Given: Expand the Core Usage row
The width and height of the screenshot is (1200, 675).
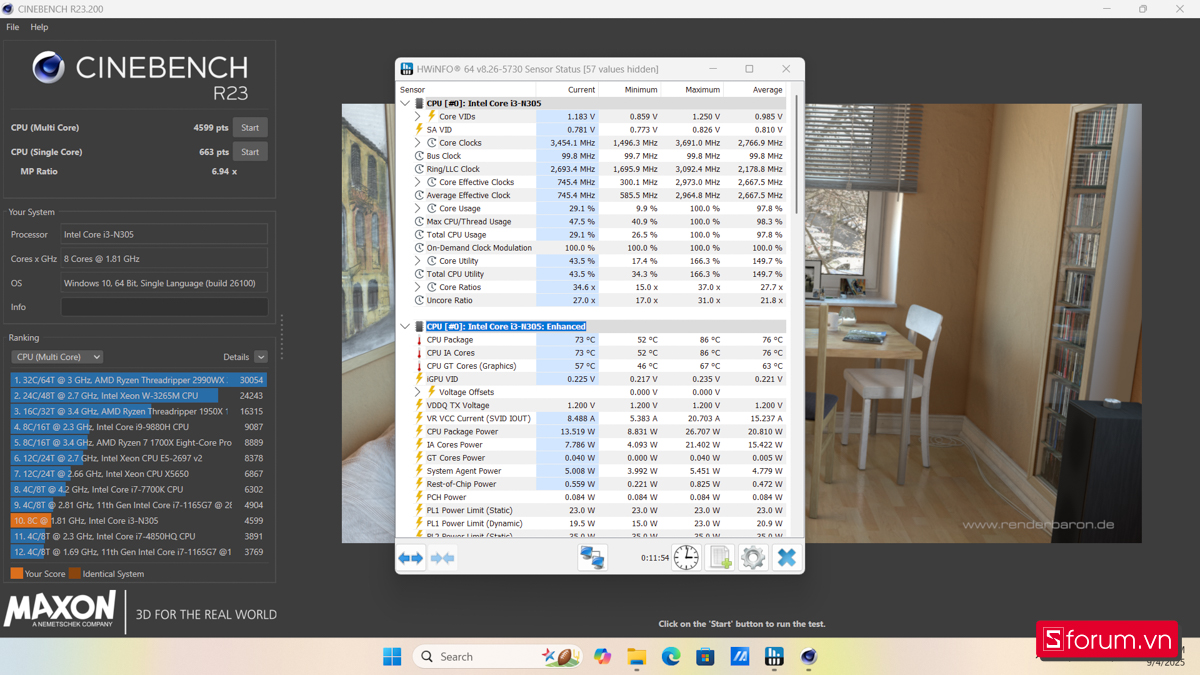Looking at the screenshot, I should click(x=418, y=208).
